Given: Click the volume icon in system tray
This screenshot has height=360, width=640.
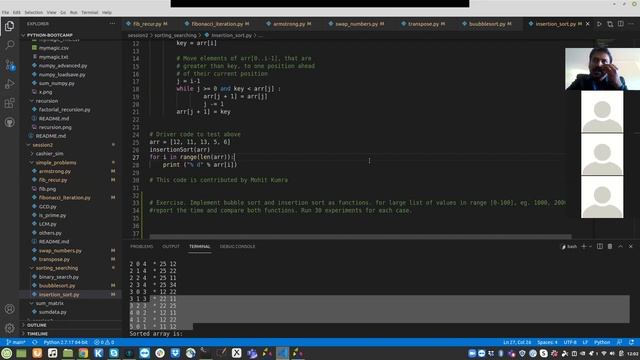Looking at the screenshot, I should tap(612, 353).
